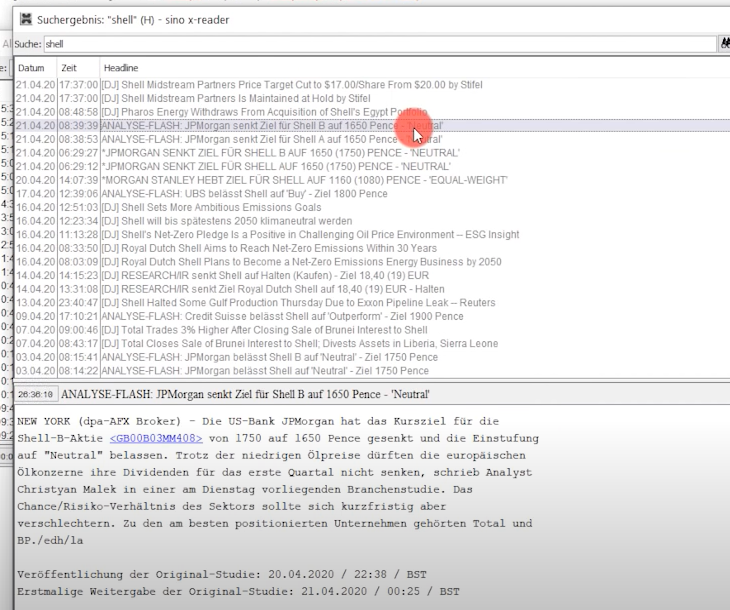Image resolution: width=730 pixels, height=610 pixels.
Task: Click the 26:36:10 time field in detail header
Action: [36, 394]
